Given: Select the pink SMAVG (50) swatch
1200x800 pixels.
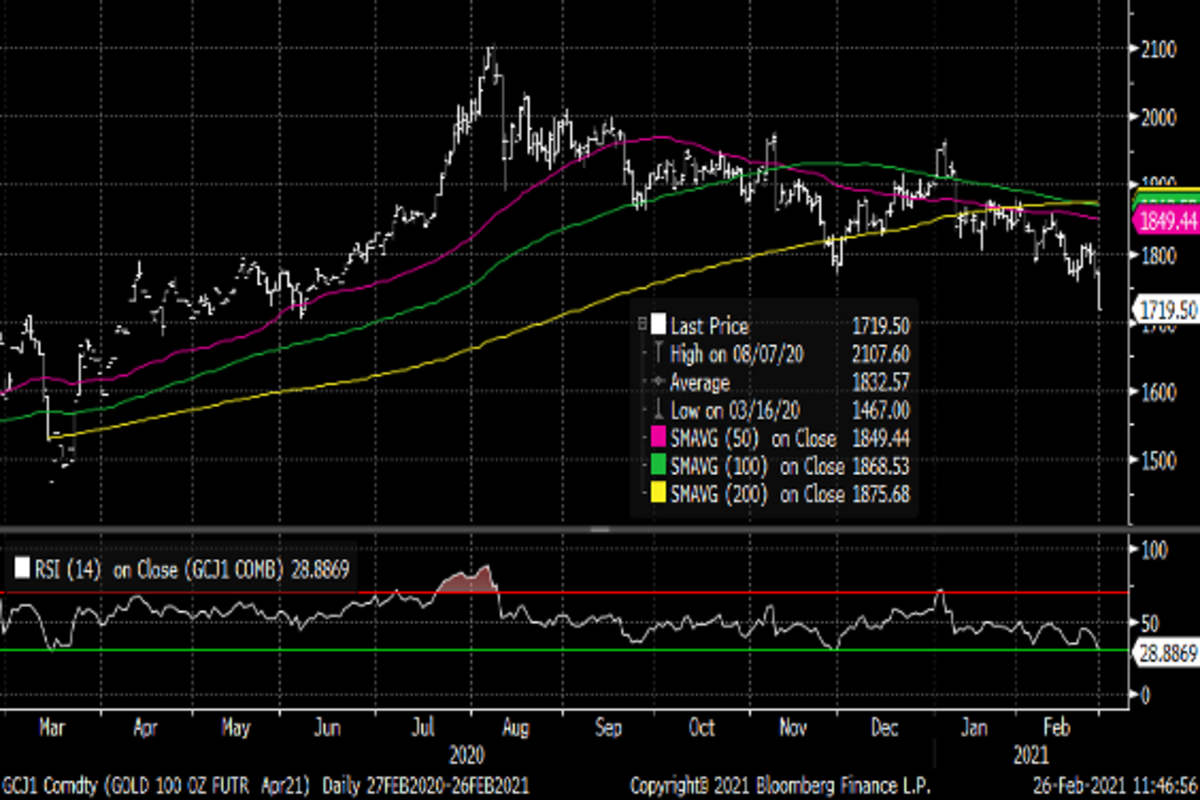Looking at the screenshot, I should pos(658,438).
